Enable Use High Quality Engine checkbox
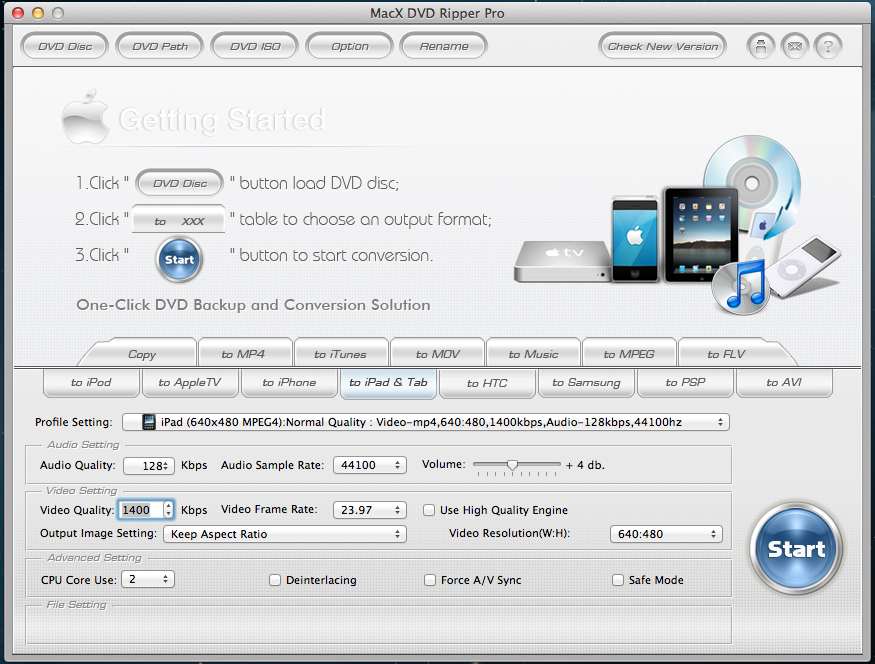 pos(429,510)
